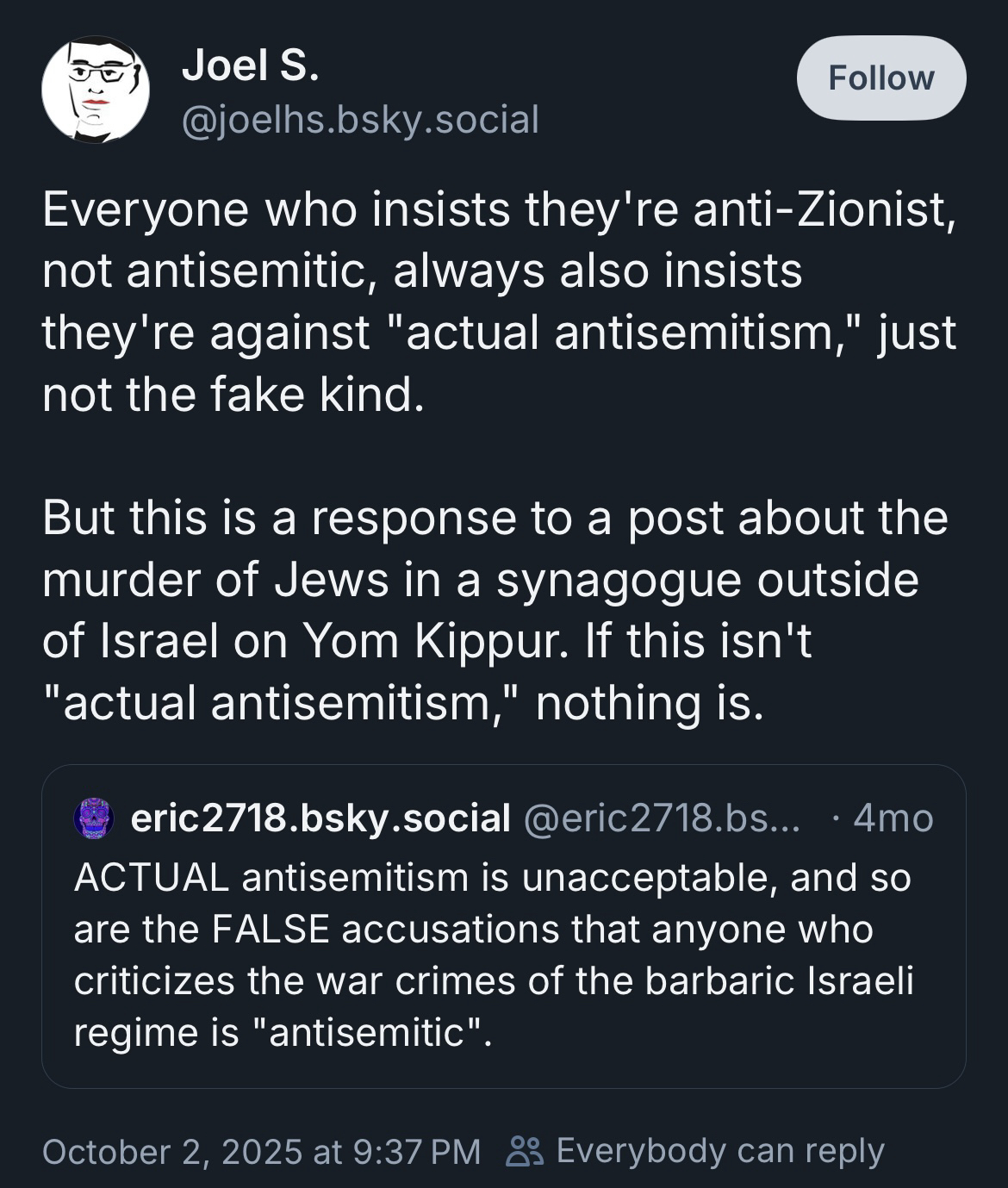
Task: Click the eric2718 skull avatar icon
Action: [95, 818]
